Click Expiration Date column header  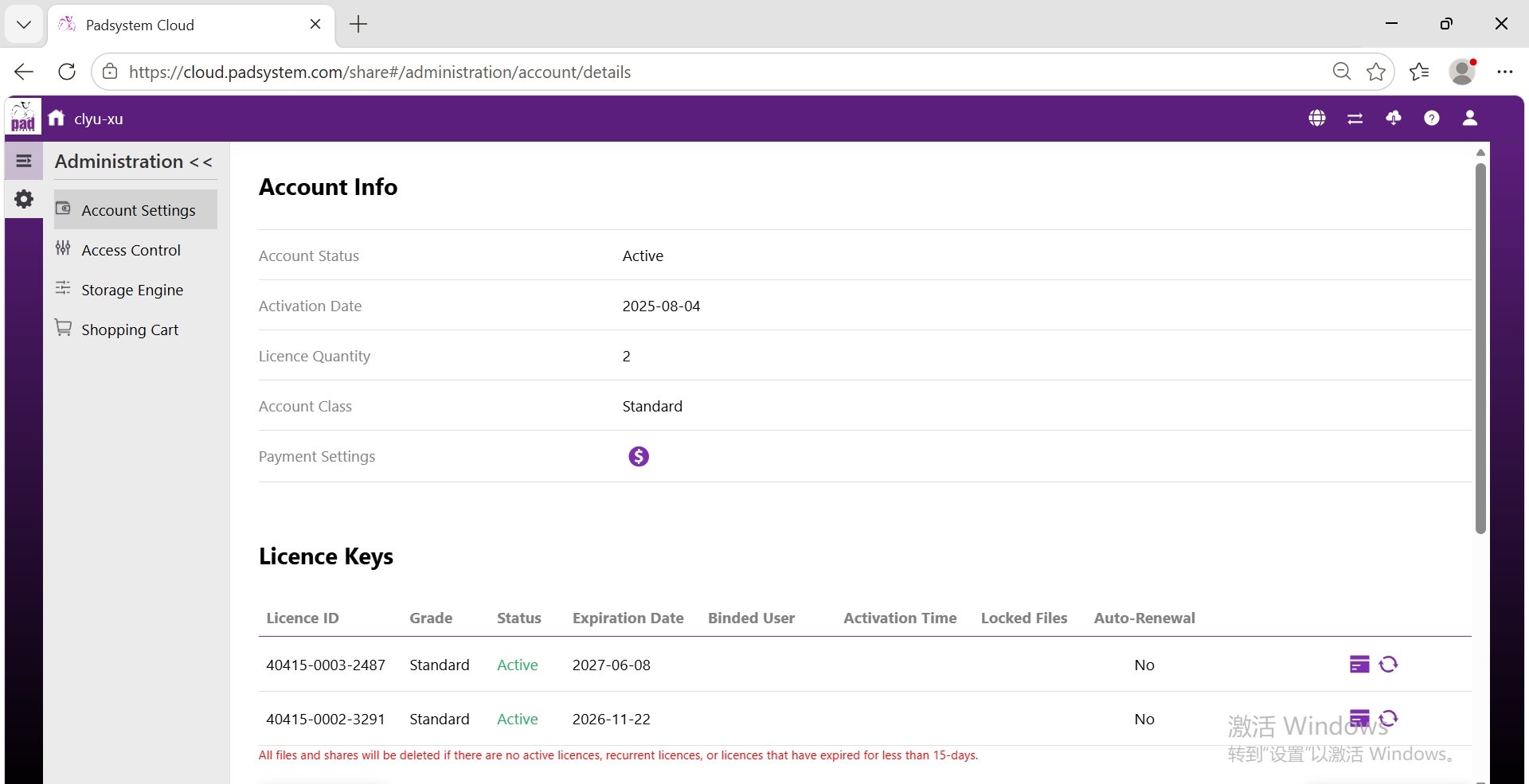pyautogui.click(x=628, y=618)
